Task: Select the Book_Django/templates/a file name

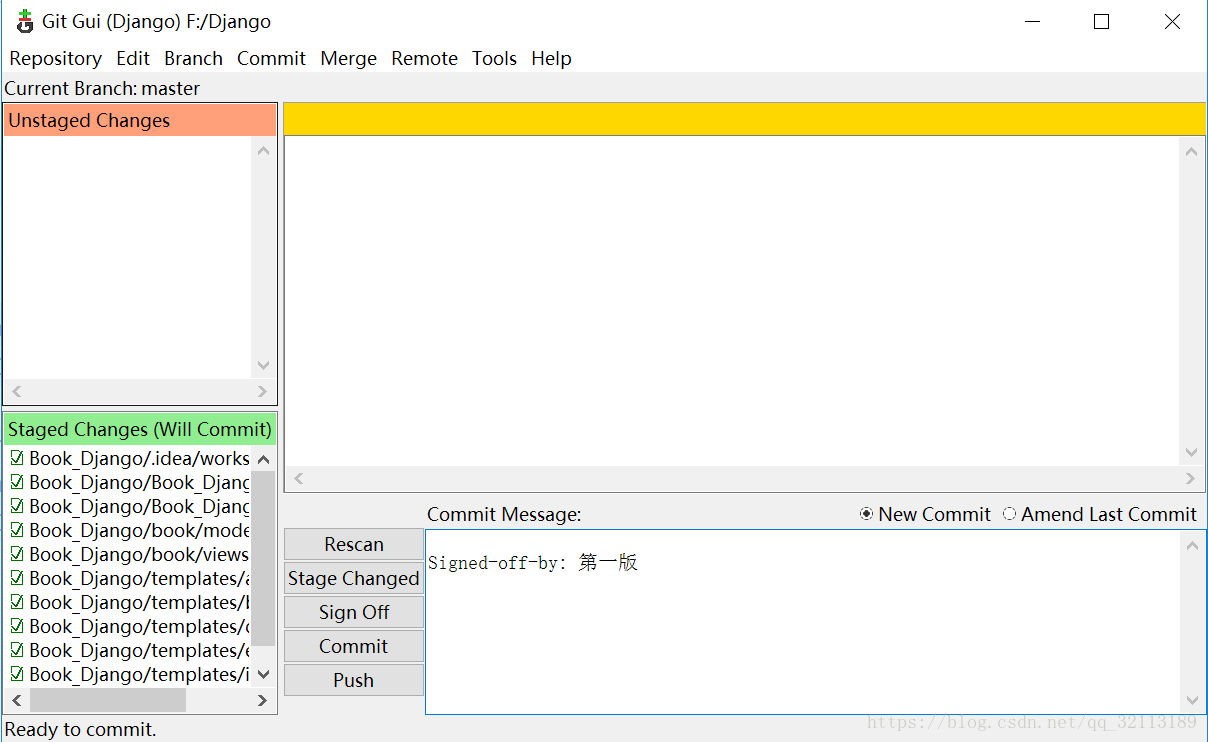Action: tap(139, 578)
